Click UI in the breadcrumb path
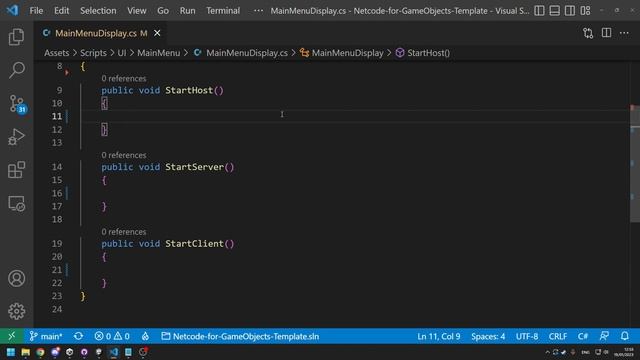 click(122, 53)
